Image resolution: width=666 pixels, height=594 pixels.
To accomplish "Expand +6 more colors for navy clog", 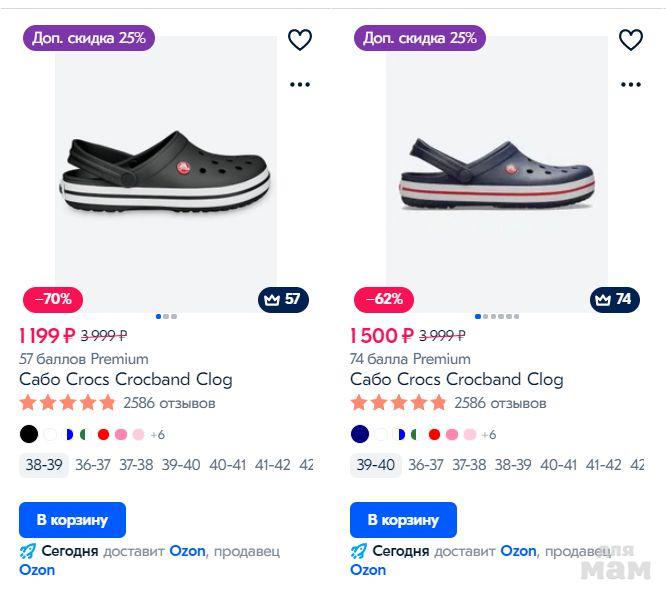I will tap(488, 435).
